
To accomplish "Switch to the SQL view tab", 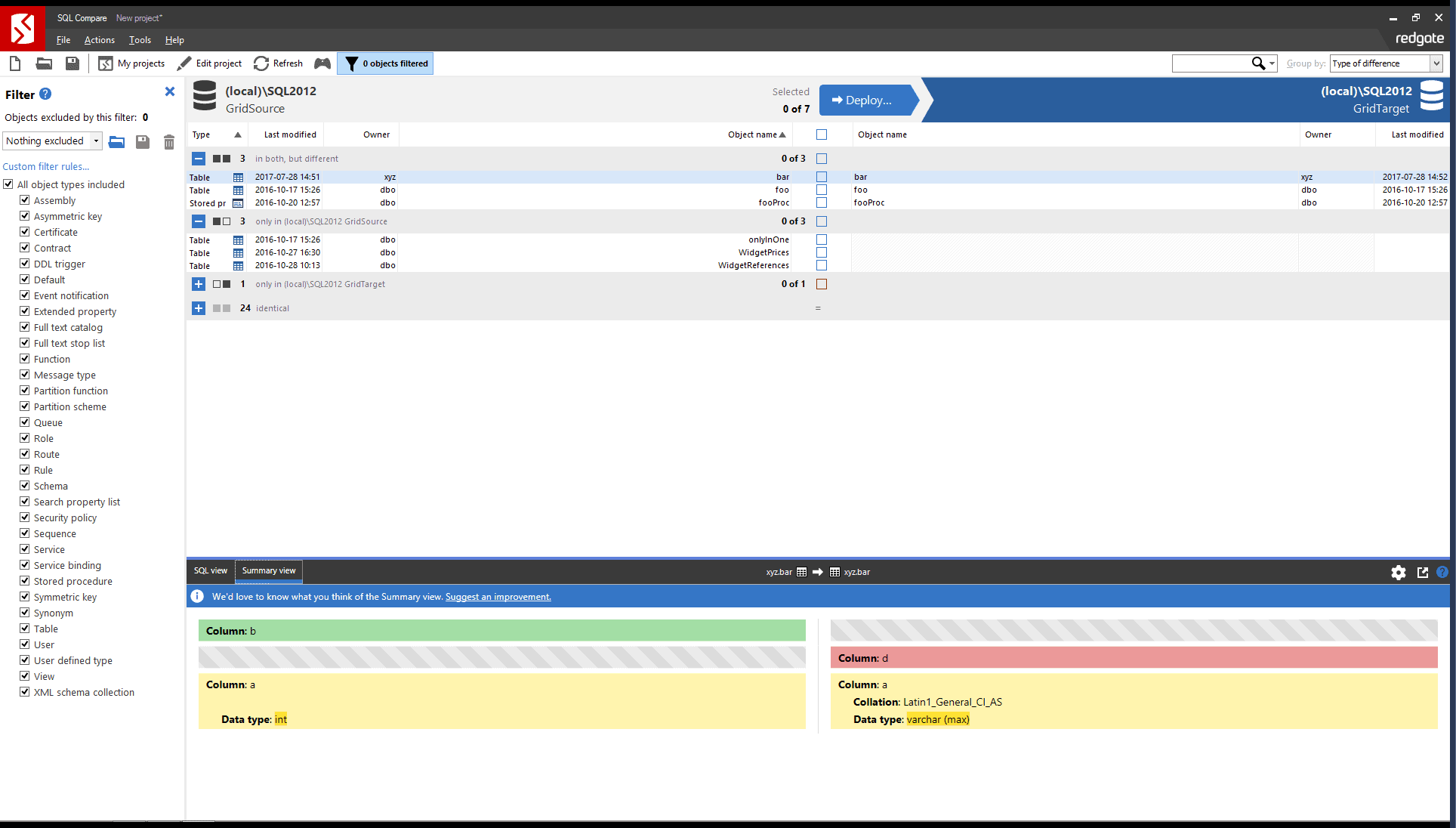I will click(210, 570).
